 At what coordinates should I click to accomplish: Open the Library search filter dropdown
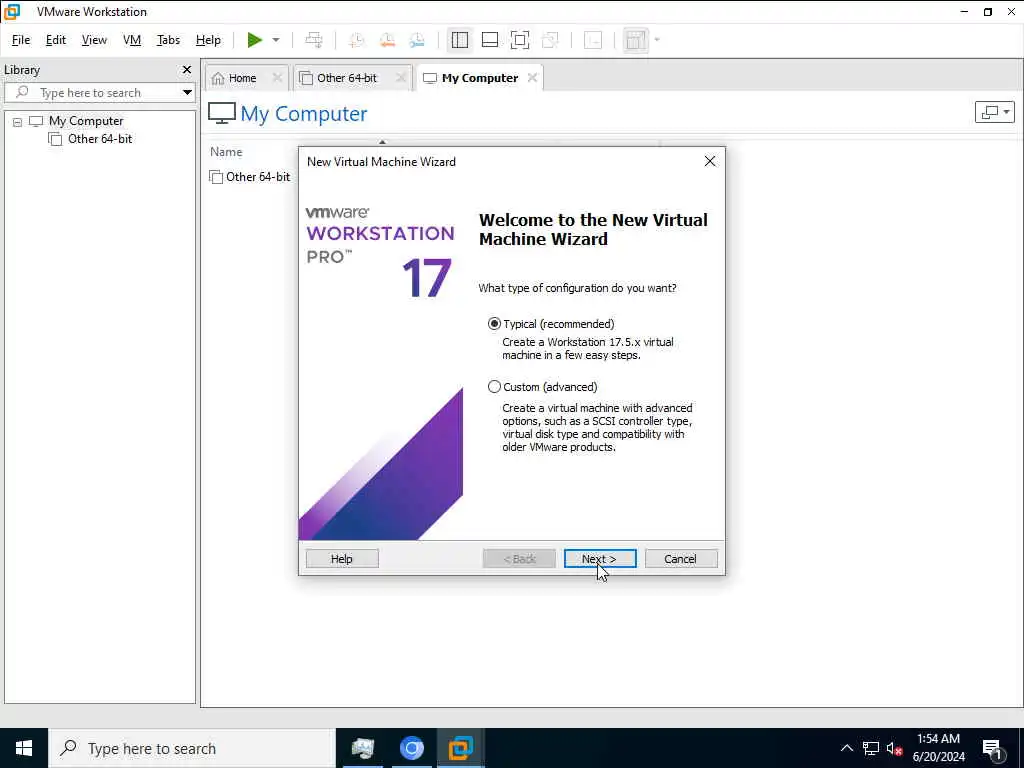(187, 93)
